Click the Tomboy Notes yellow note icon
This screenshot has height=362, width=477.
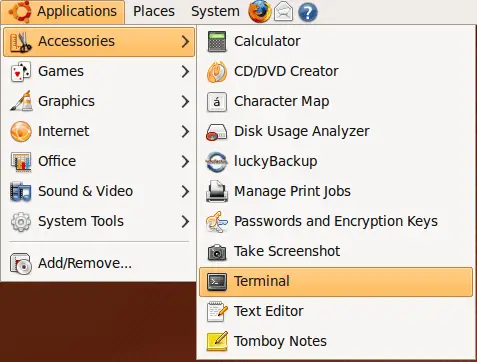217,341
